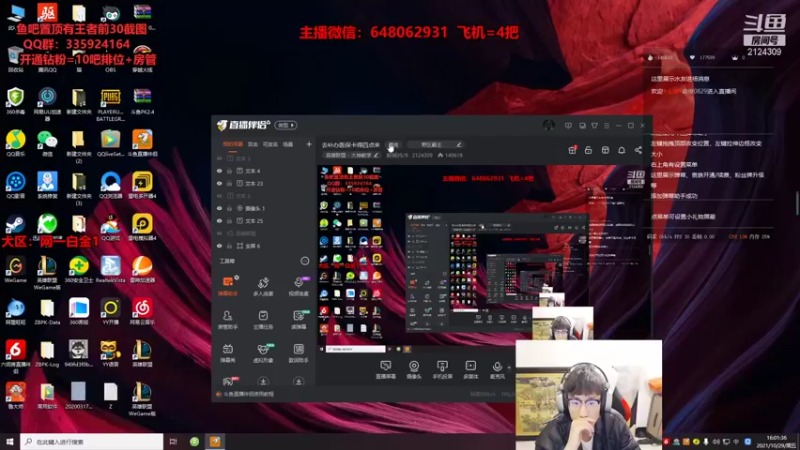Select the 全屏 6 source row
Image resolution: width=800 pixels, height=450 pixels.
tap(264, 246)
